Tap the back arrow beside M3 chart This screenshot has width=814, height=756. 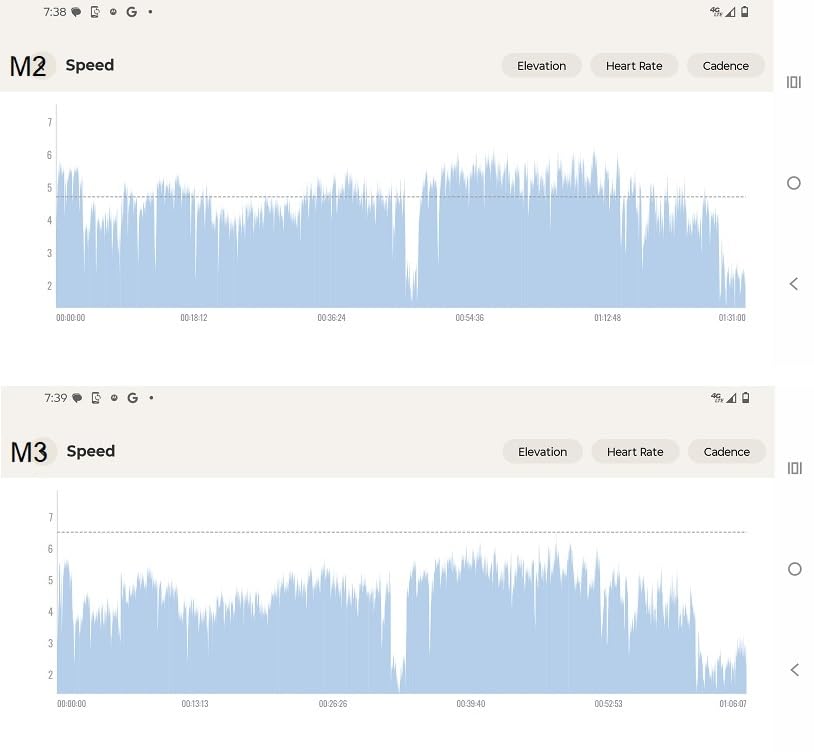795,669
